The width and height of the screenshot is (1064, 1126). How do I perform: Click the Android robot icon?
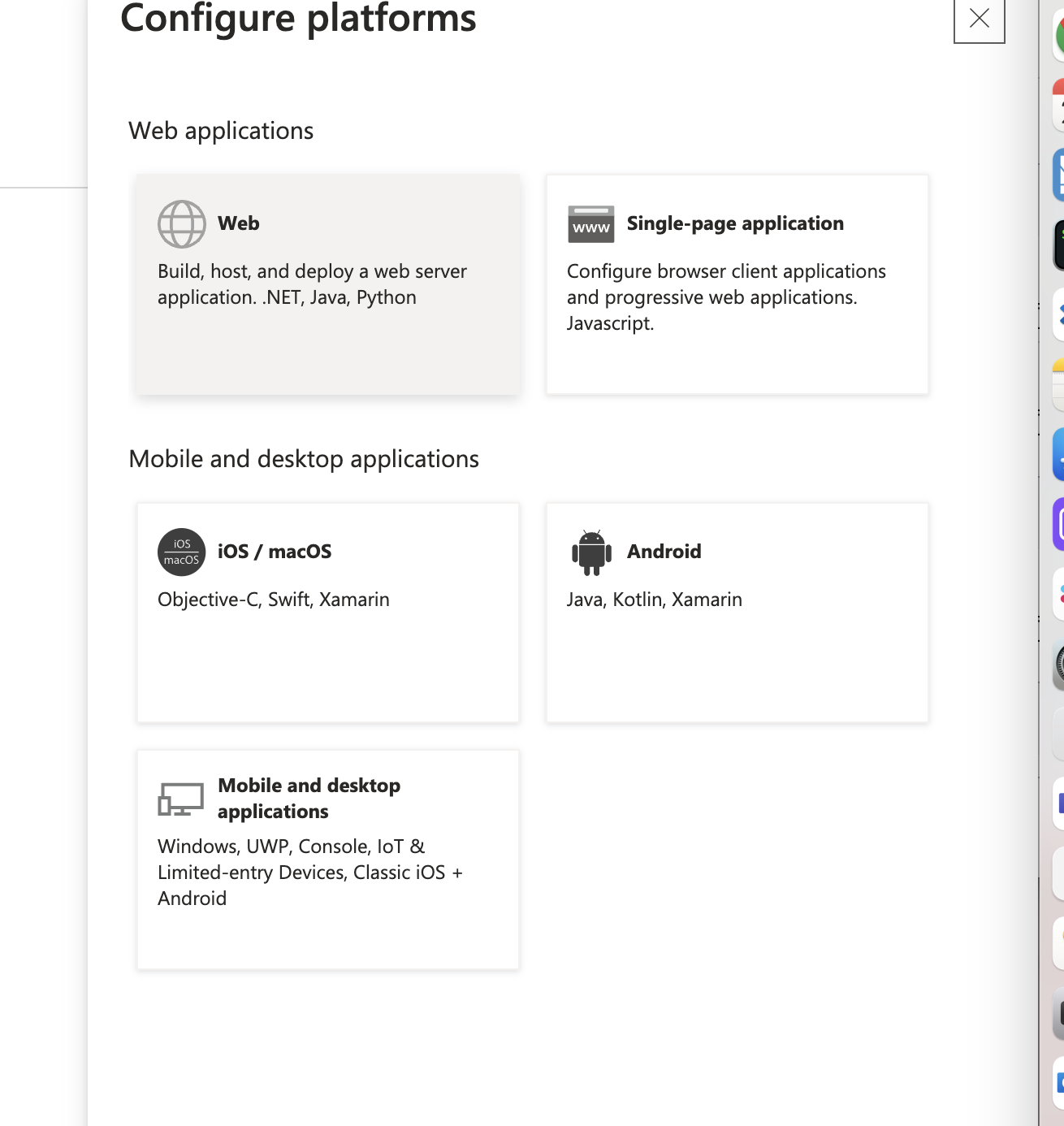tap(590, 552)
